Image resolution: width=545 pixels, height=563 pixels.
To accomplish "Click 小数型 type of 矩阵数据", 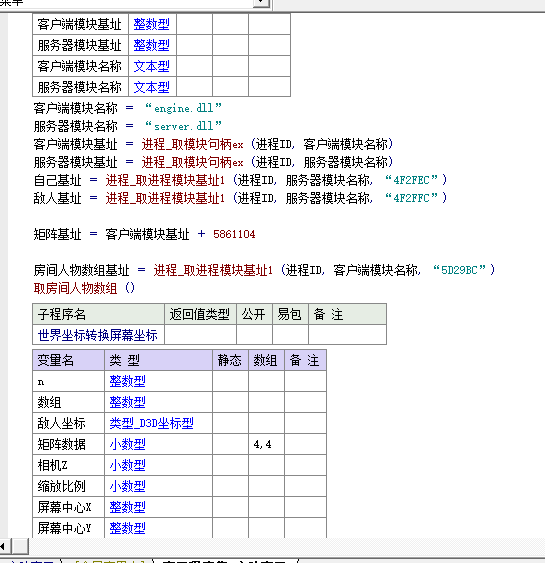I will pyautogui.click(x=127, y=444).
